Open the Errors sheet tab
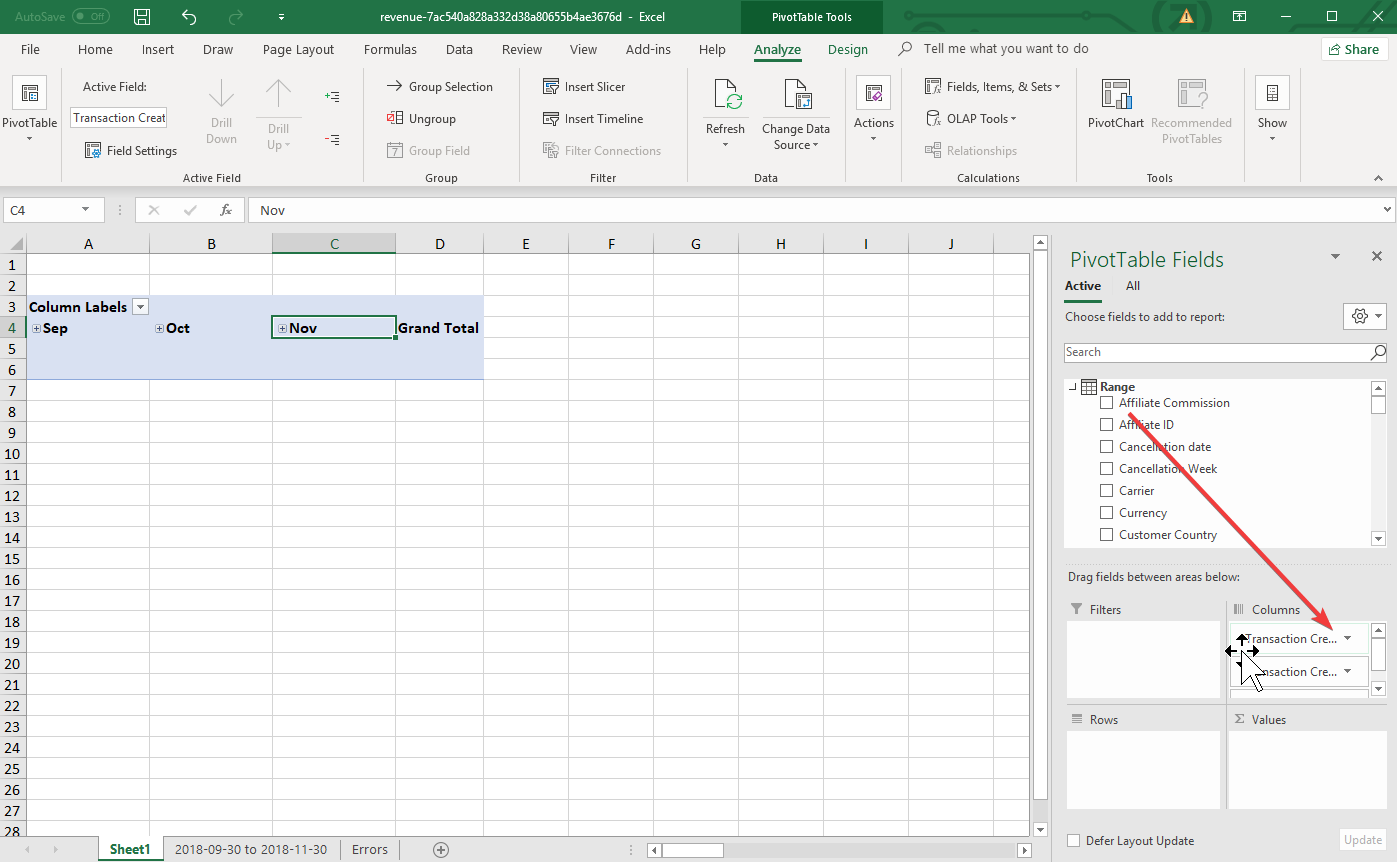 (x=369, y=849)
